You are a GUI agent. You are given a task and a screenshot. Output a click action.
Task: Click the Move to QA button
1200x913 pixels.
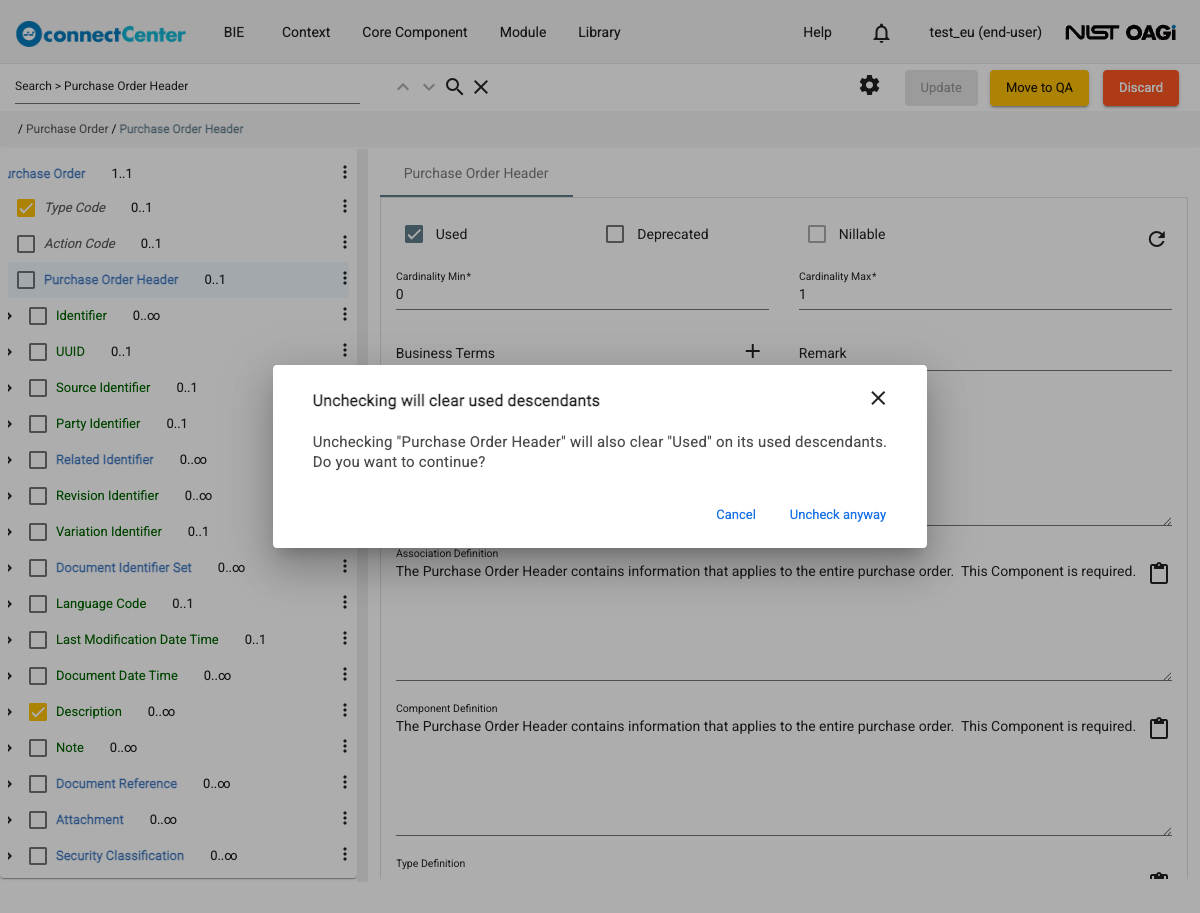click(x=1039, y=88)
